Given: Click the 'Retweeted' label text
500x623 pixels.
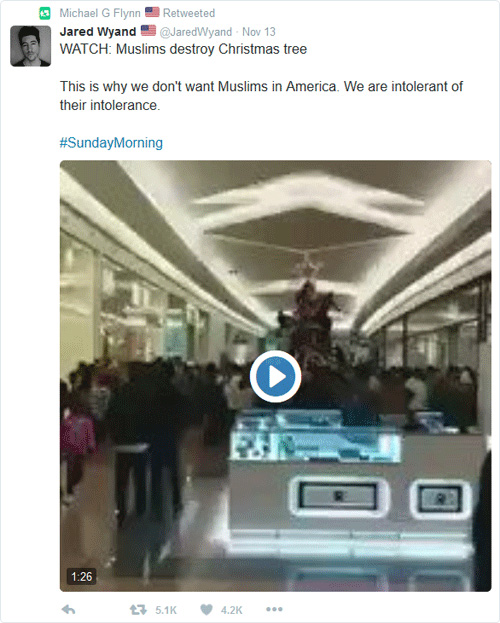Looking at the screenshot, I should tap(189, 13).
